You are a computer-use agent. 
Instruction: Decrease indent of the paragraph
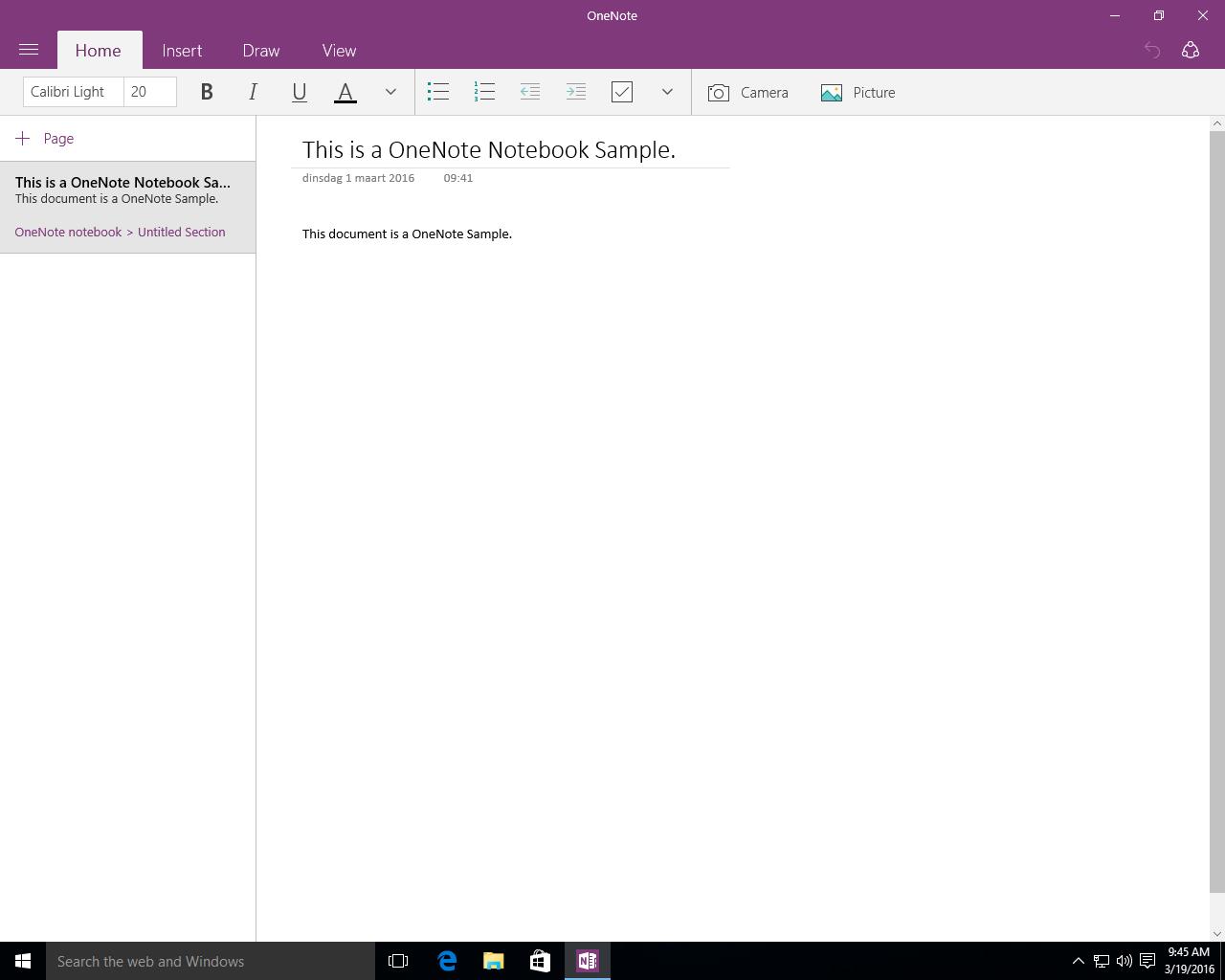coord(530,92)
